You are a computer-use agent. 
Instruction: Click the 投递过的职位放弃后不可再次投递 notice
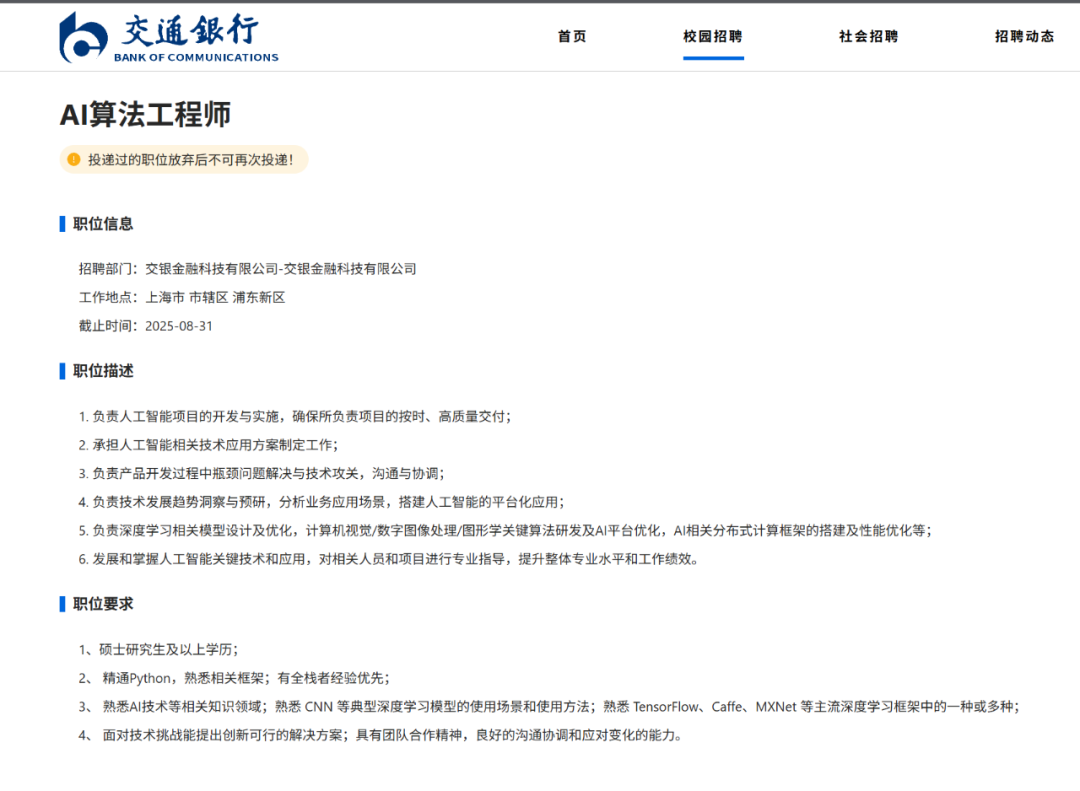pos(184,160)
